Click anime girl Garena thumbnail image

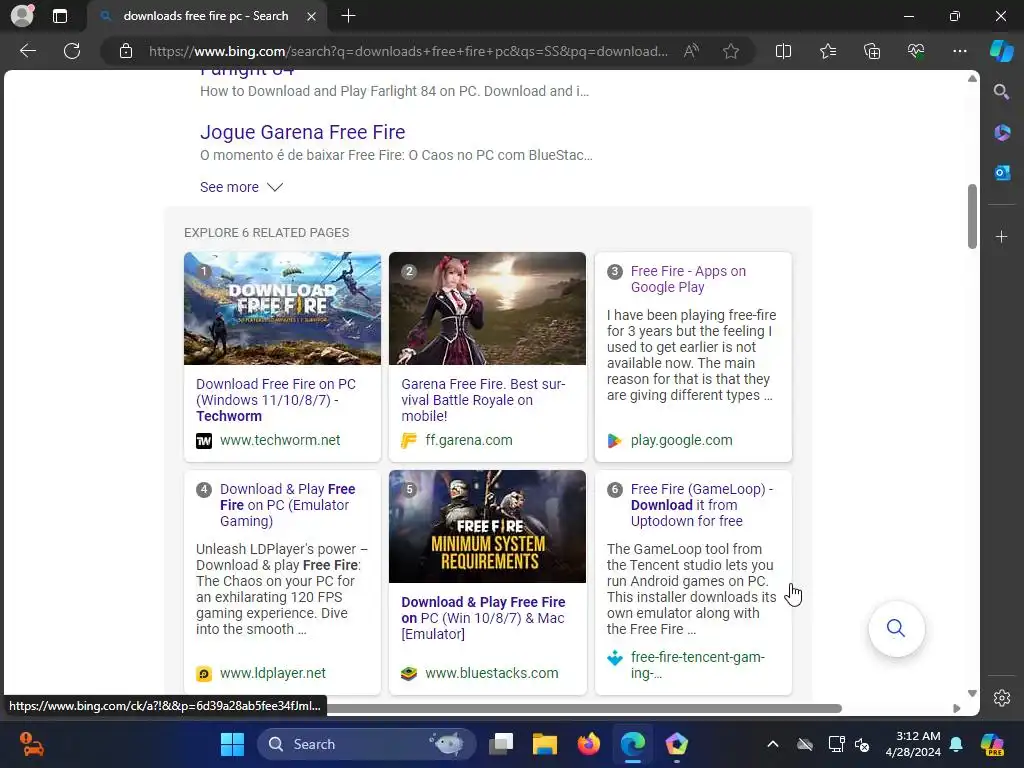pyautogui.click(x=487, y=308)
